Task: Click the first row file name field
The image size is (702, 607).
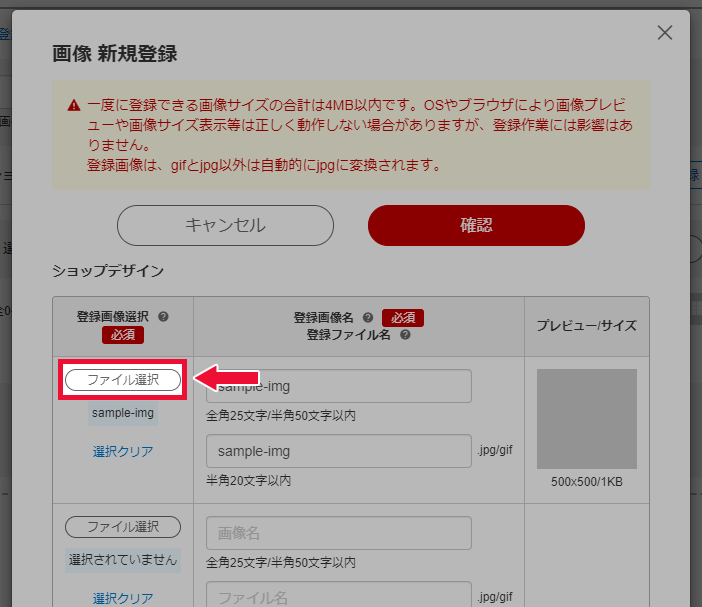Action: click(338, 451)
